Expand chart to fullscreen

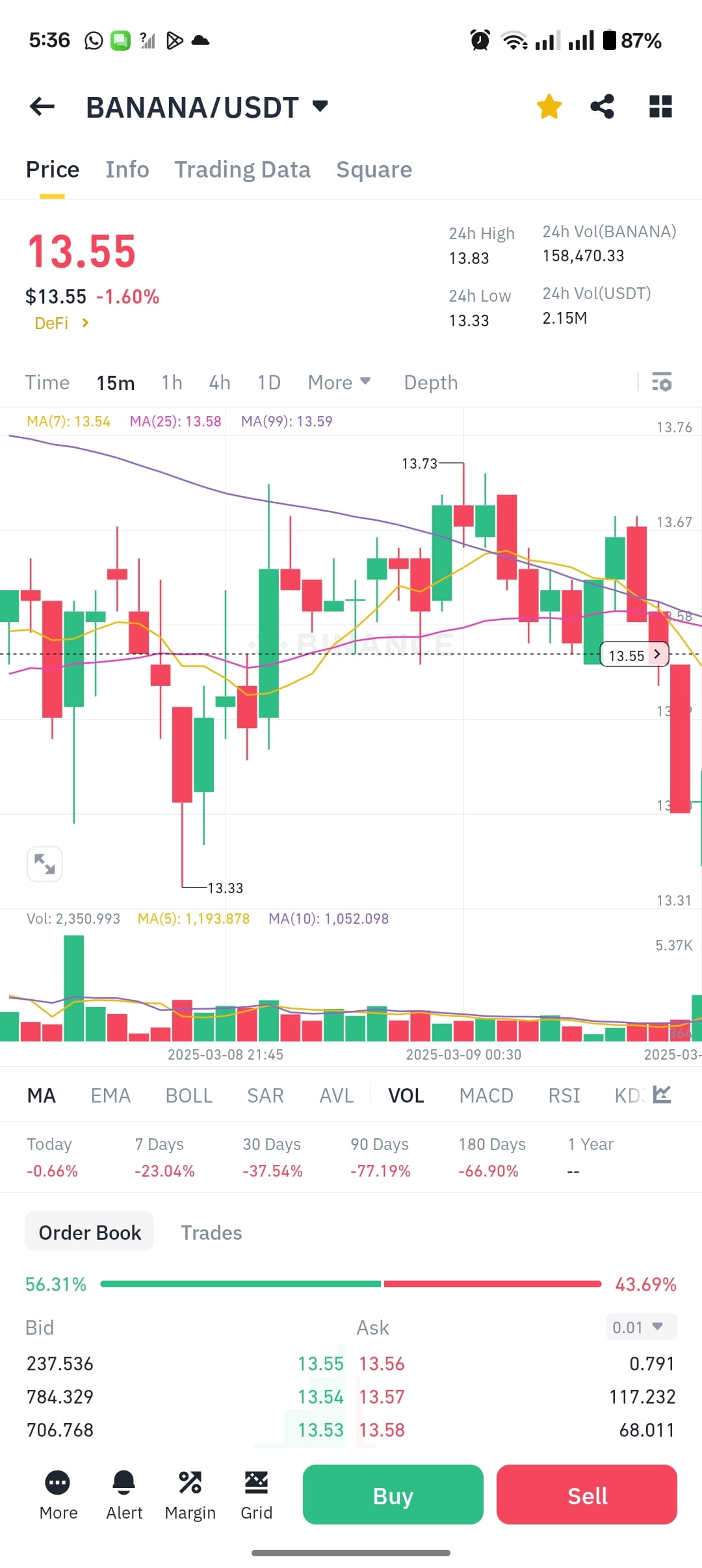coord(45,864)
